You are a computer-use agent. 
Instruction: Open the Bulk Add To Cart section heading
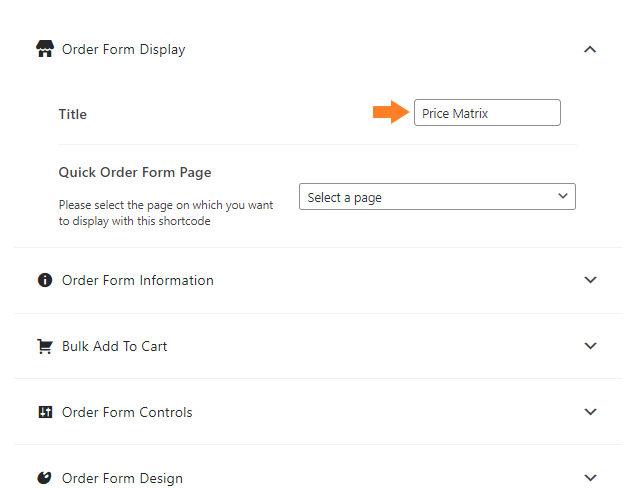[x=114, y=346]
